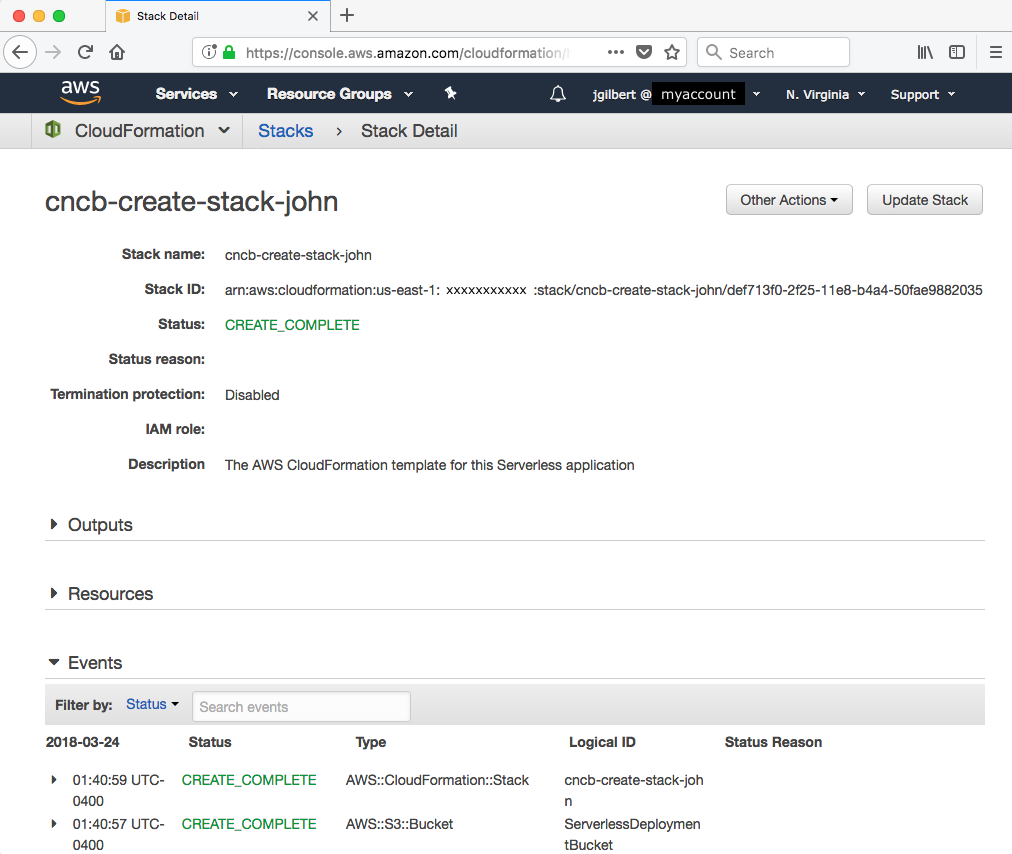
Task: Open the Services menu
Action: click(196, 94)
